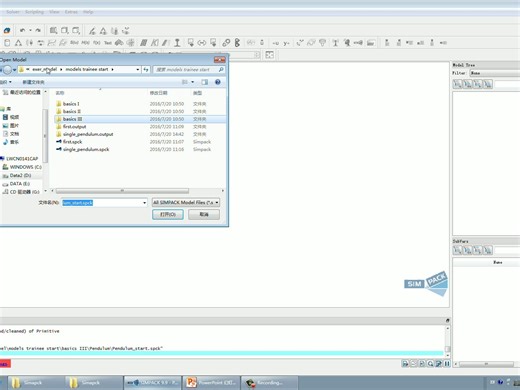
Task: Click the fit-to-view icon below toolbar
Action: coord(269,55)
